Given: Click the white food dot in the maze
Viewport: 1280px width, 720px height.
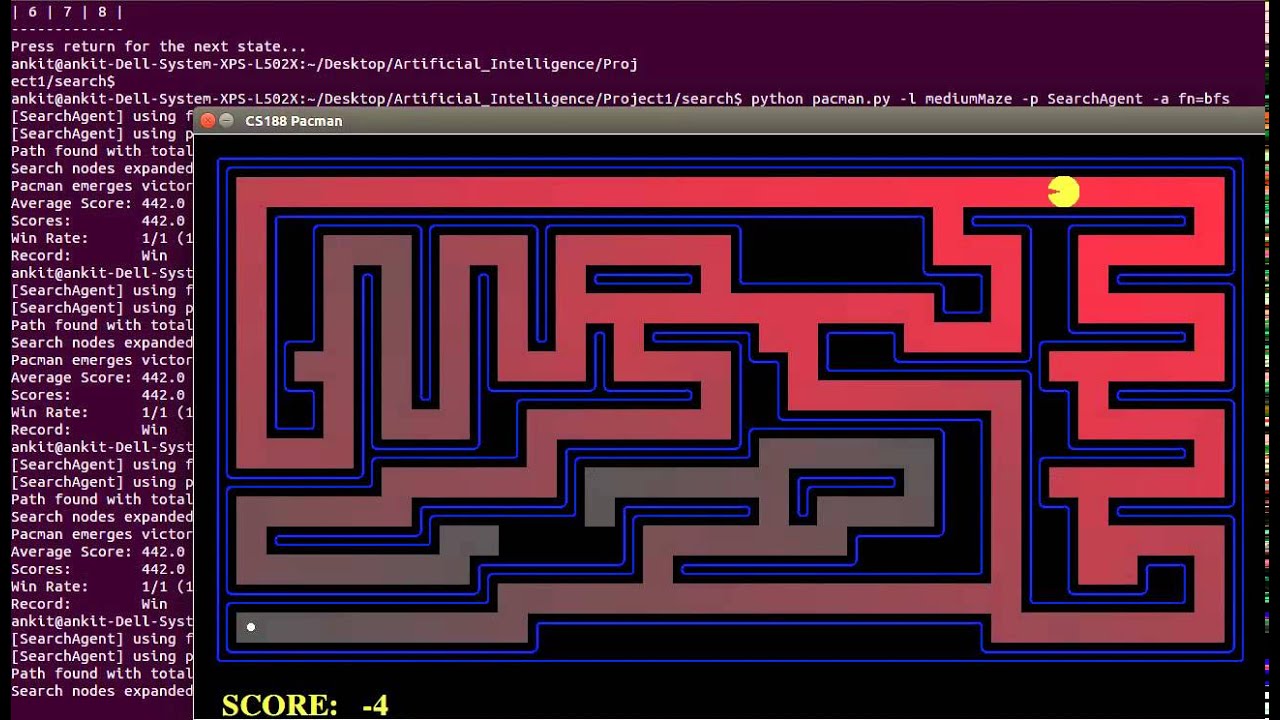Looking at the screenshot, I should (x=251, y=627).
